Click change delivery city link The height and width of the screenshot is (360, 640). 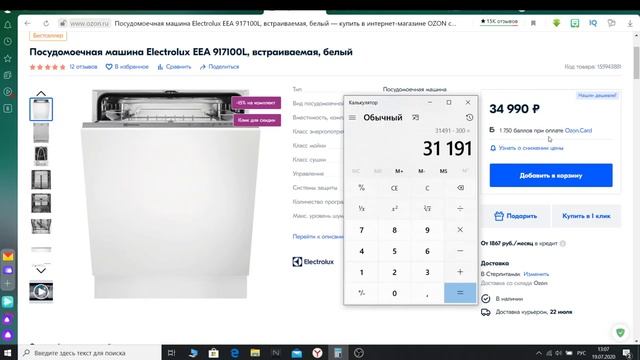coord(536,274)
